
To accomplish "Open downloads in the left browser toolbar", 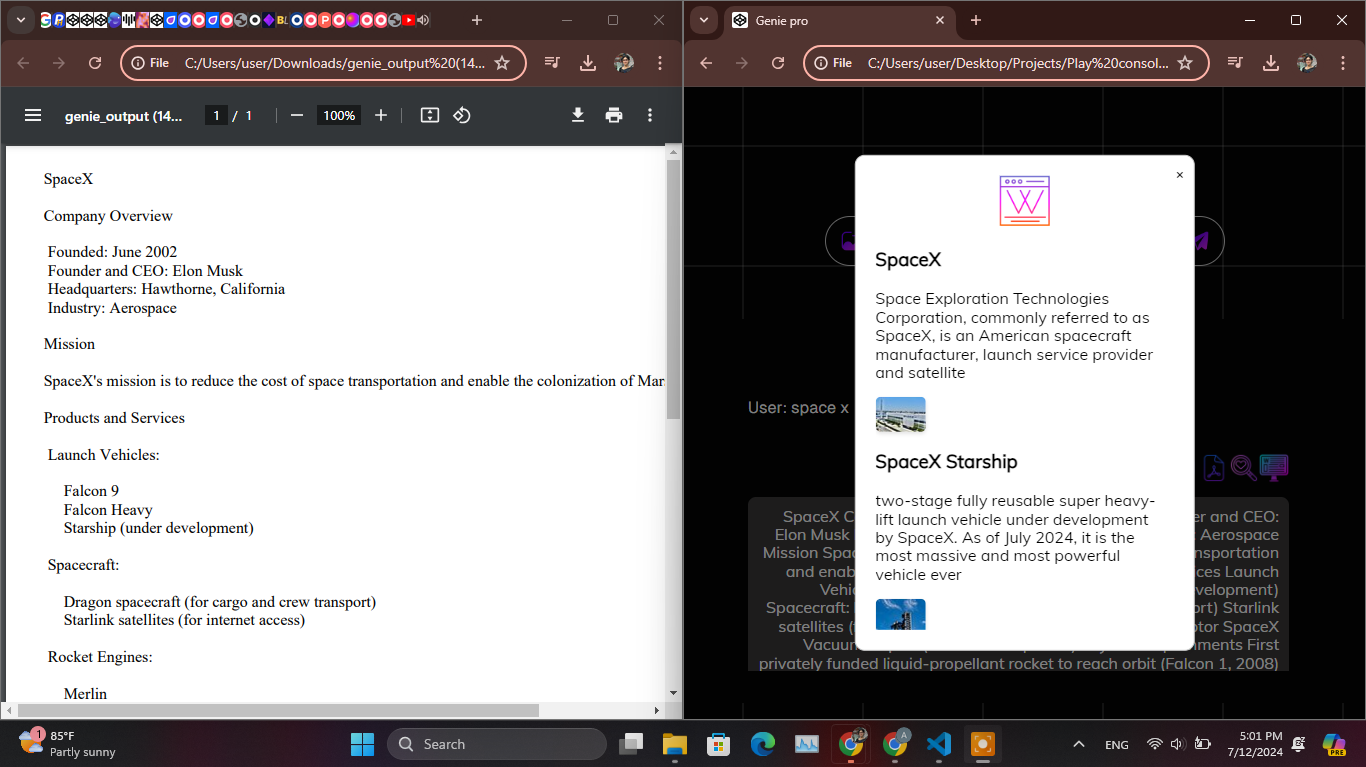I will (x=588, y=63).
